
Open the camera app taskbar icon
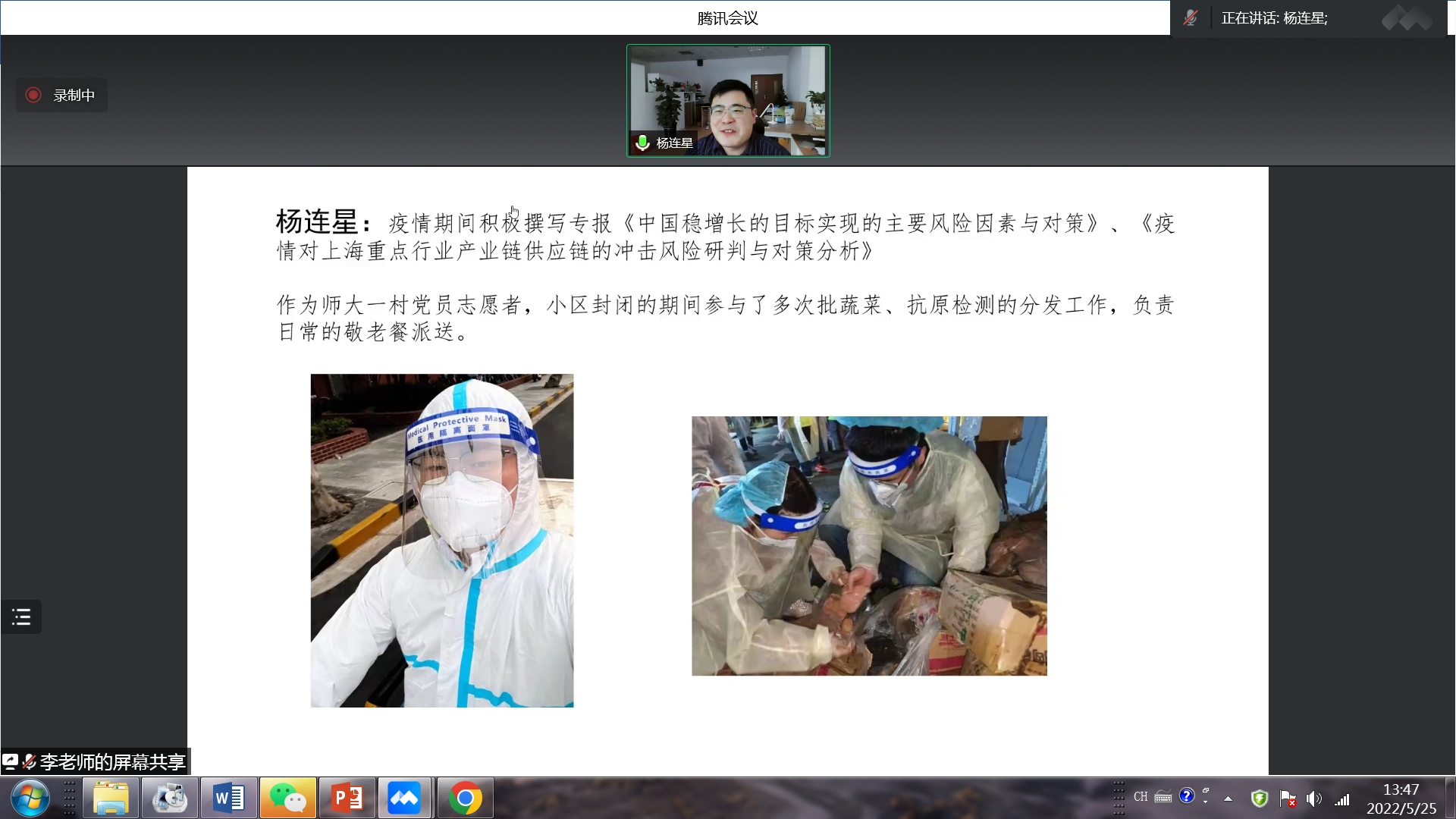(170, 798)
